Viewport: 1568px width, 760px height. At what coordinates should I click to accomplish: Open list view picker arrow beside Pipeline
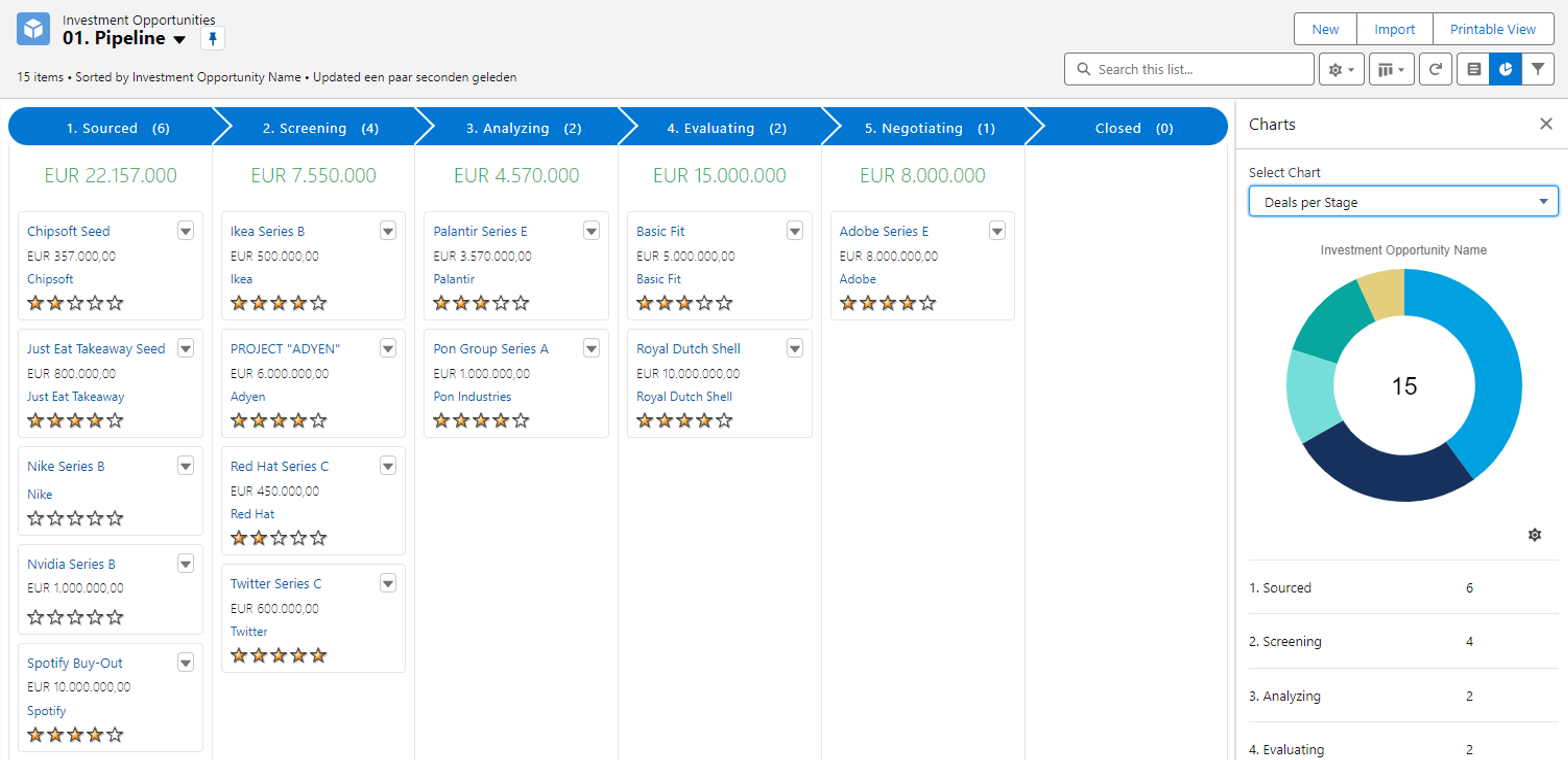coord(179,40)
